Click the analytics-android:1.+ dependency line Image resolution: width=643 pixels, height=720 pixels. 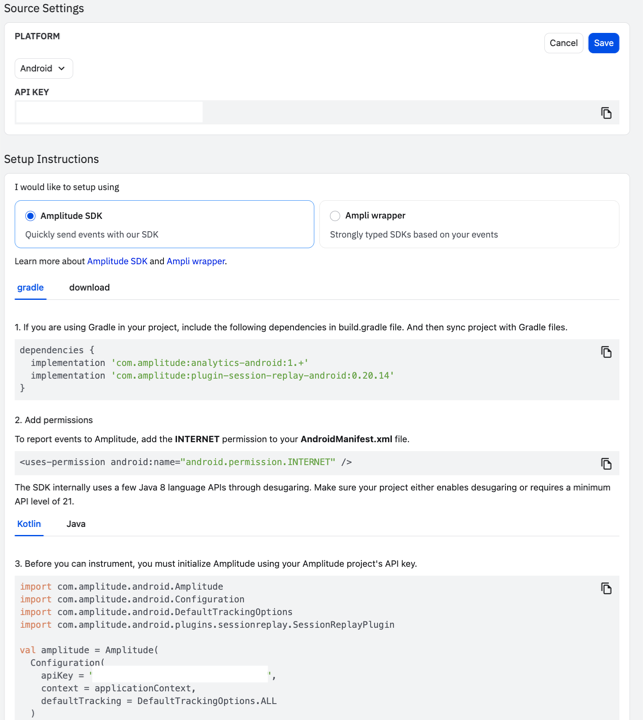click(x=169, y=363)
